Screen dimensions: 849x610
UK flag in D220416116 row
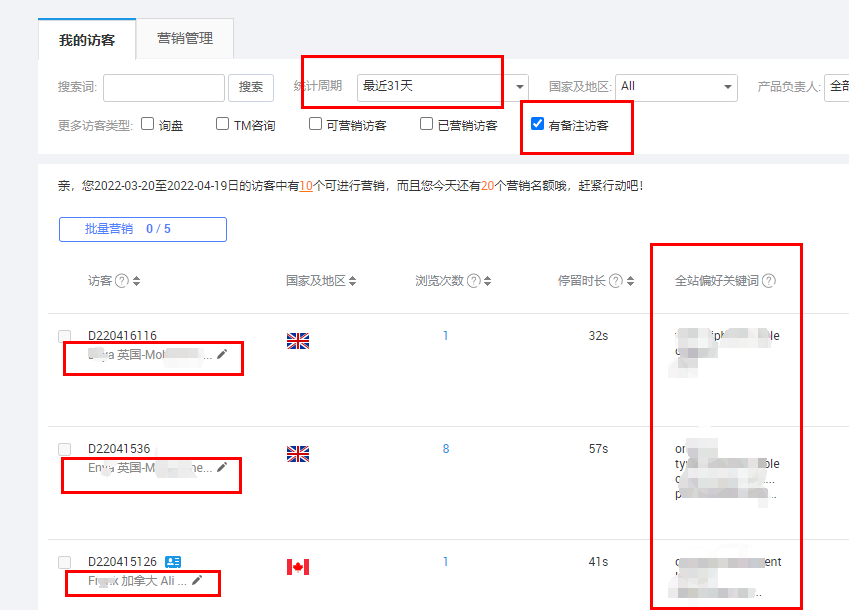click(298, 341)
